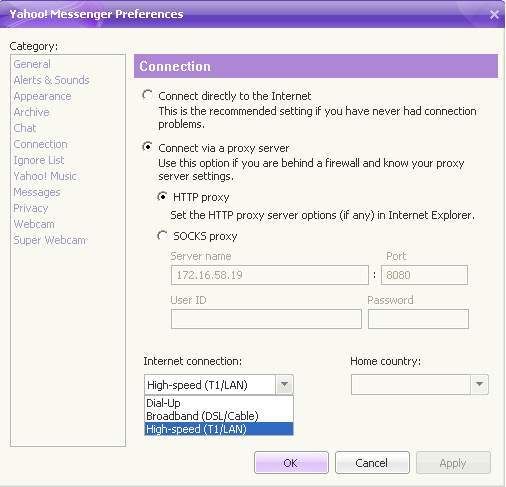Open the Ignore List category

click(x=39, y=160)
